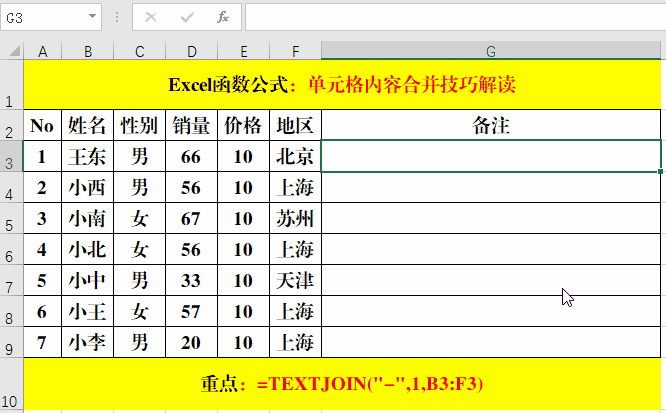This screenshot has height=413, width=666.
Task: Select row 7 header
Action: point(11,280)
